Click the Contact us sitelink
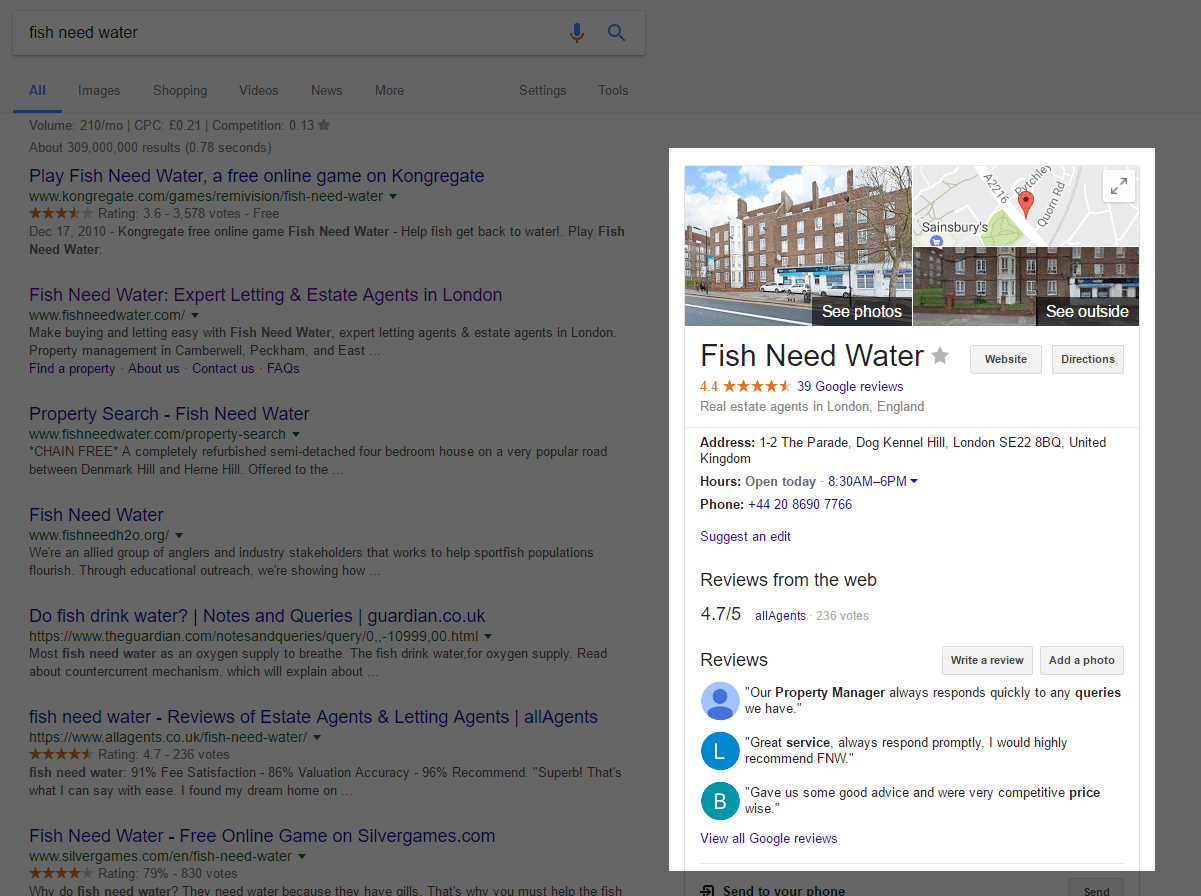This screenshot has height=896, width=1201. 223,368
